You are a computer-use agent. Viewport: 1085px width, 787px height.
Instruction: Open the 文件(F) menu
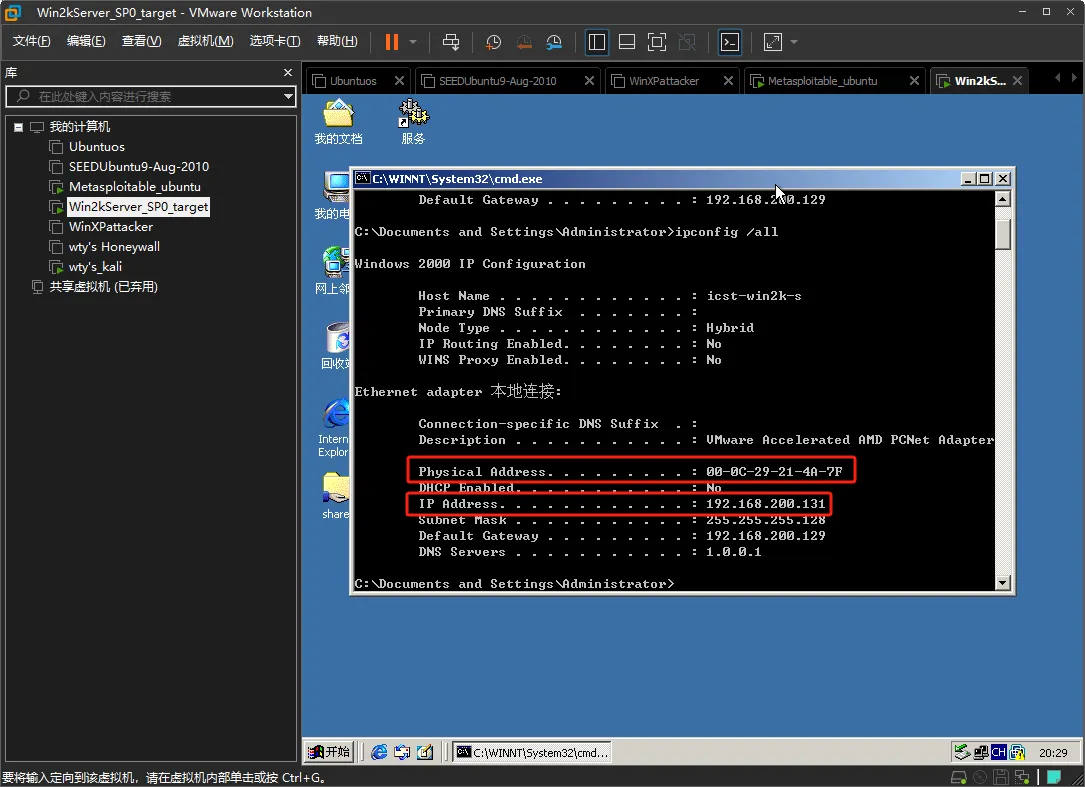coord(31,41)
